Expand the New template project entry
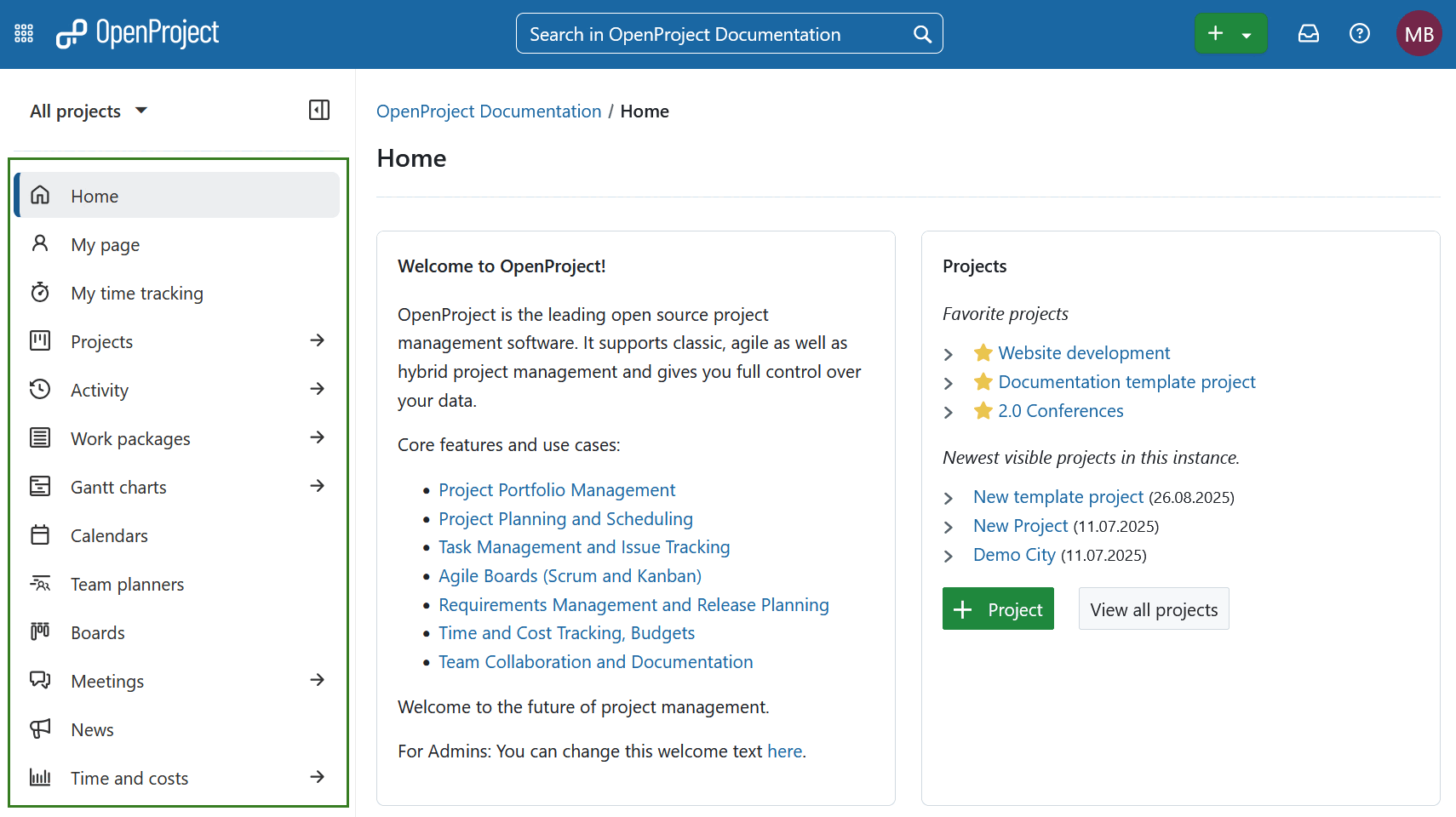 tap(949, 498)
